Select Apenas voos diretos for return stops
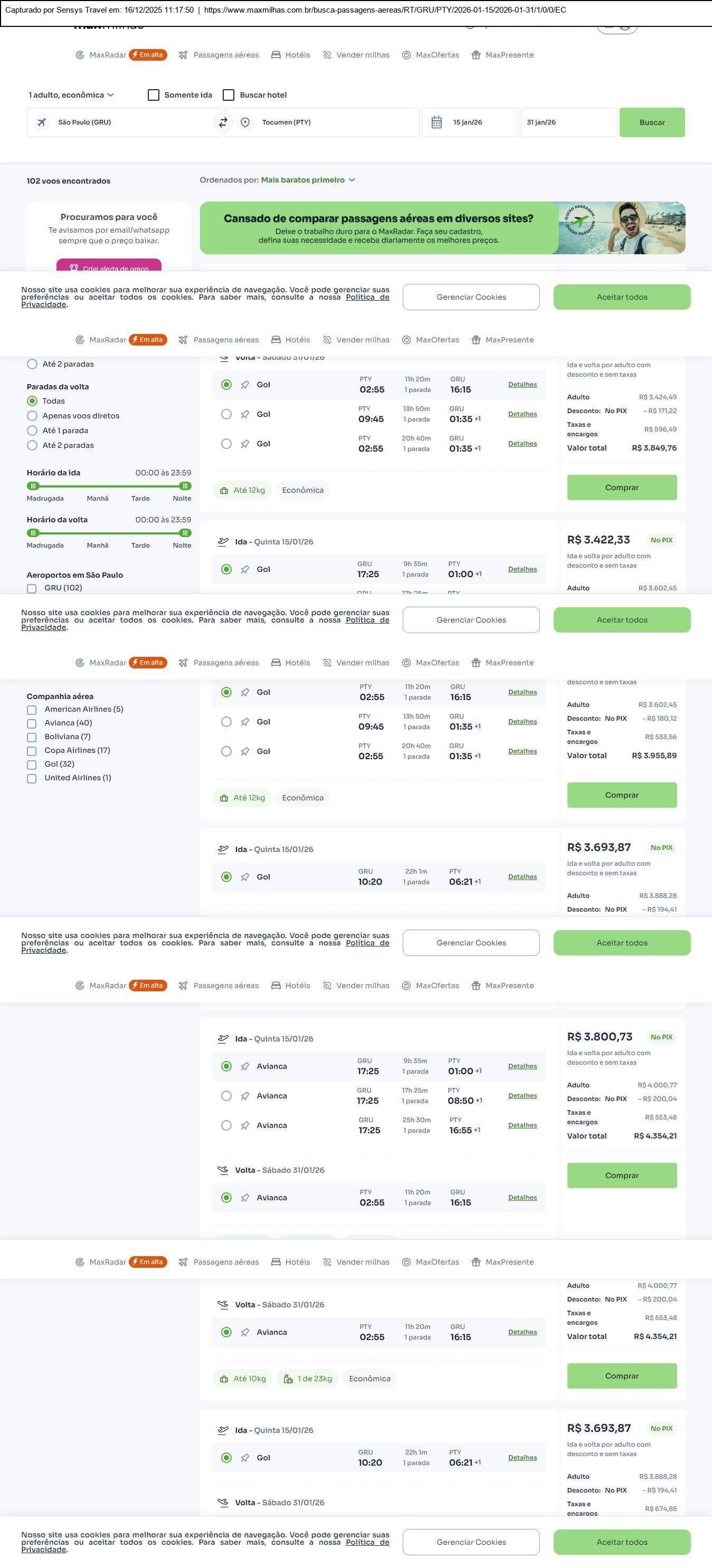The width and height of the screenshot is (712, 1568). (x=32, y=416)
